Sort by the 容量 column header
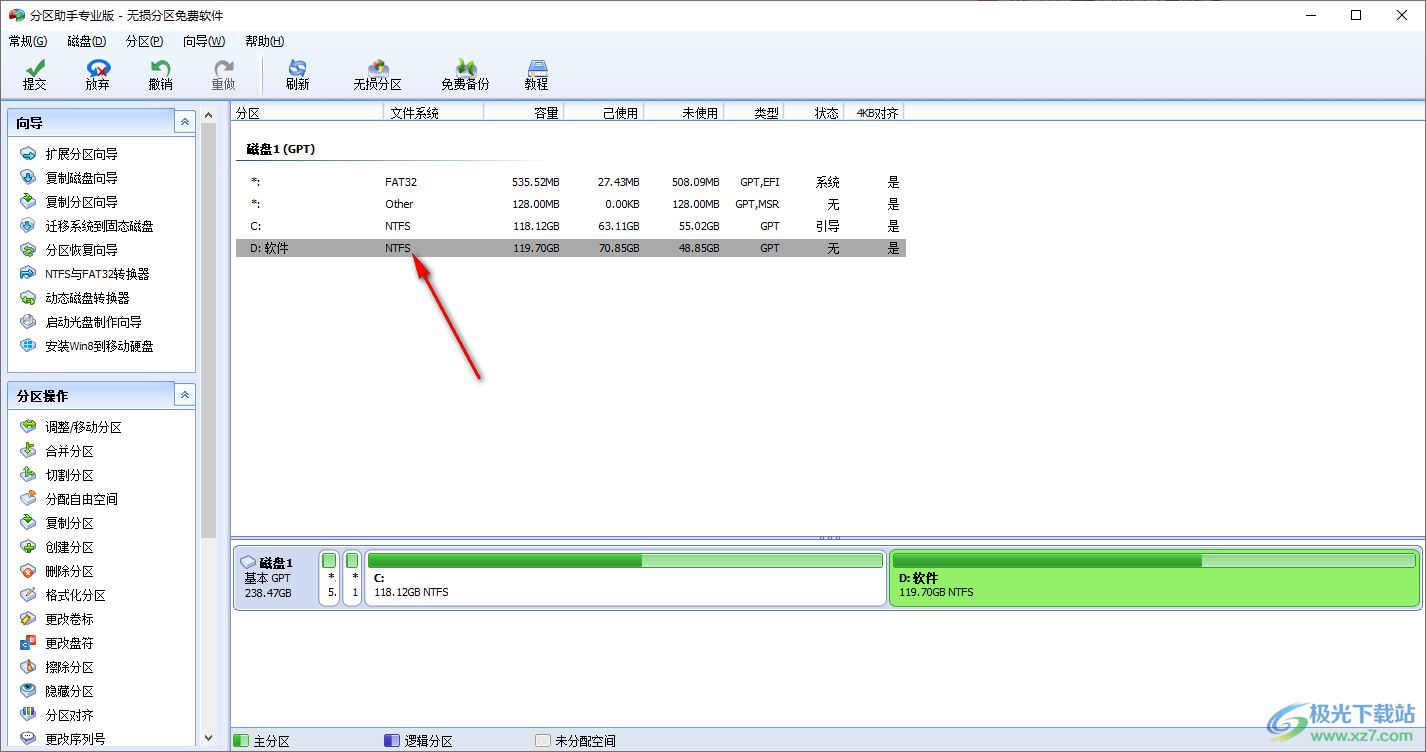The width and height of the screenshot is (1426, 752). (524, 113)
